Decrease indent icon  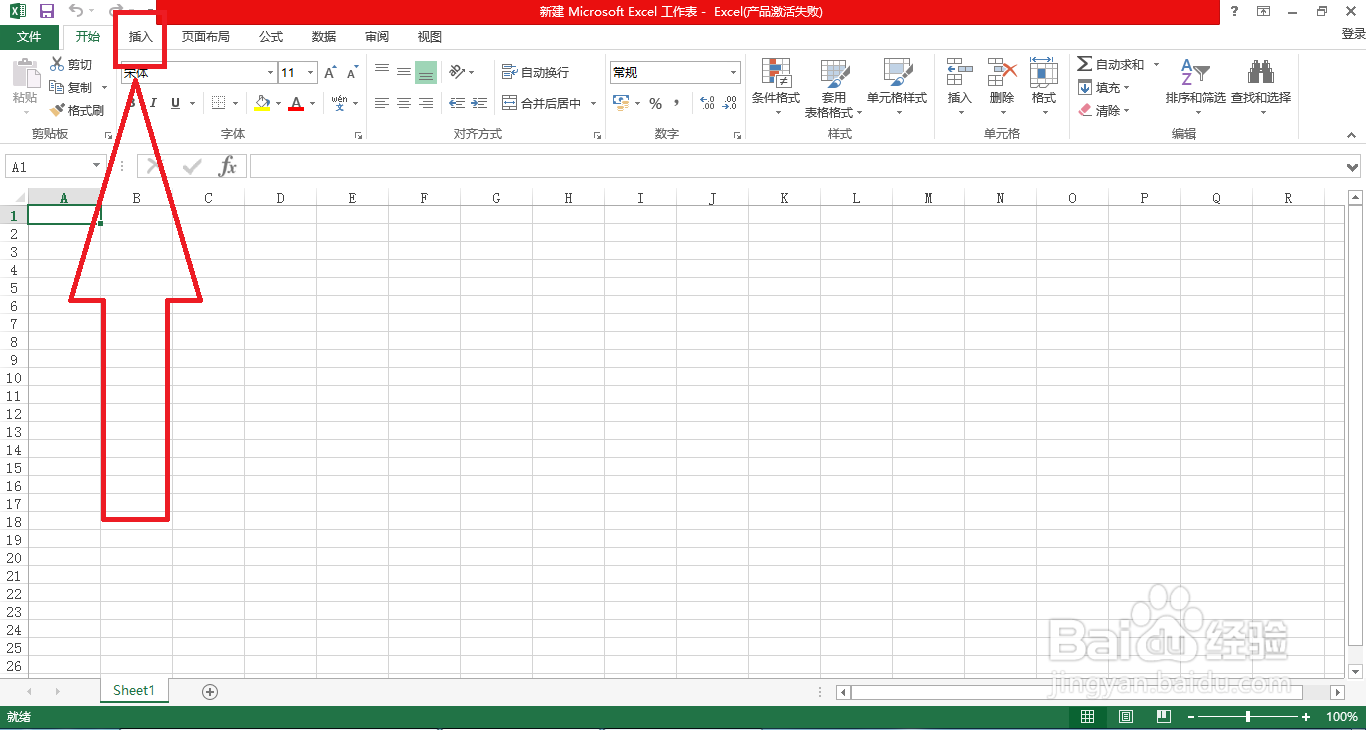[x=457, y=103]
